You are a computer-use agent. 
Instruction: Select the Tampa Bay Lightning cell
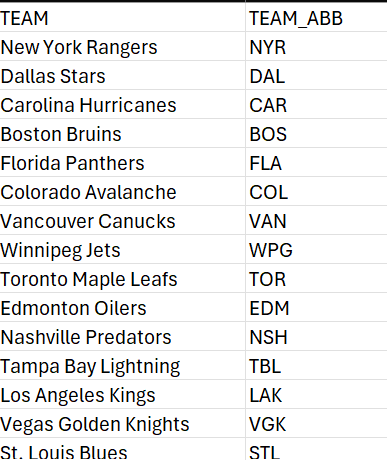122,366
